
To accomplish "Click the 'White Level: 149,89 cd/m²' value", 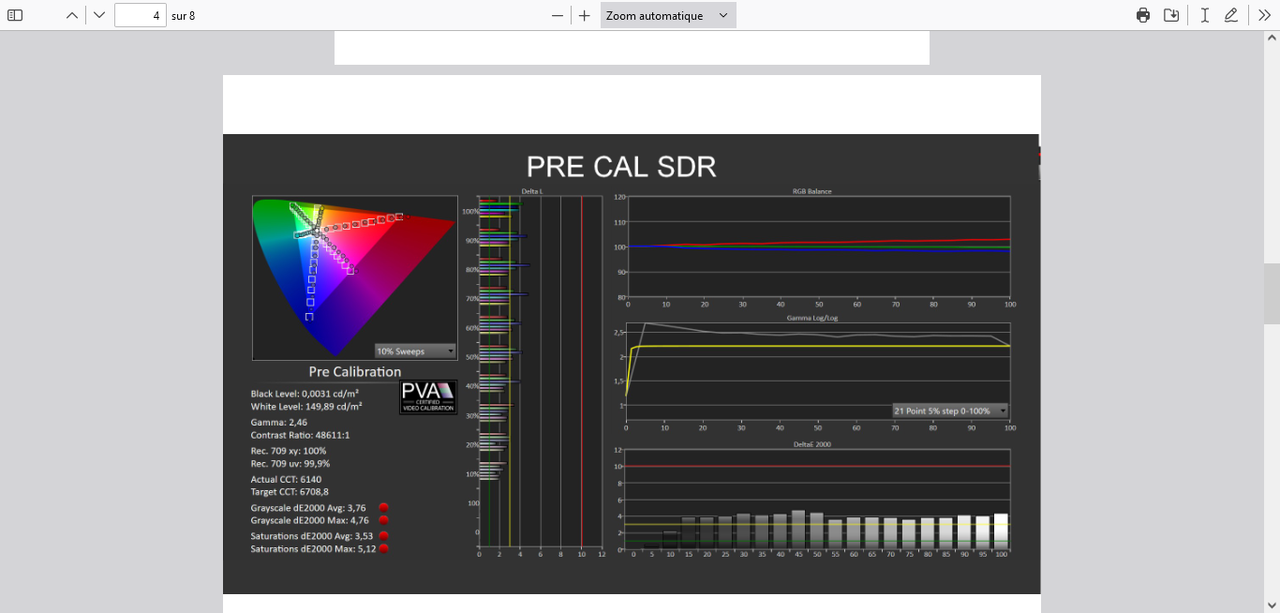I will point(306,406).
